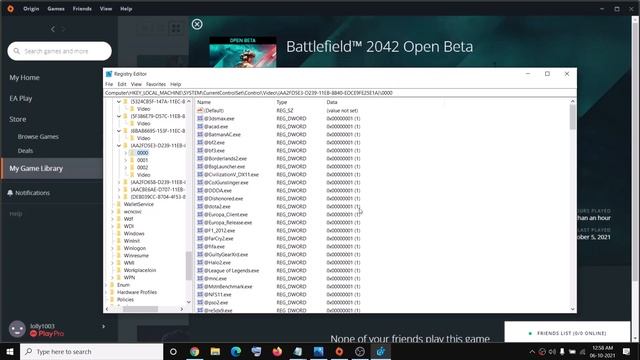Click the Battlefield 2042 Open Beta thumbnail
This screenshot has width=640, height=360.
pyautogui.click(x=243, y=52)
